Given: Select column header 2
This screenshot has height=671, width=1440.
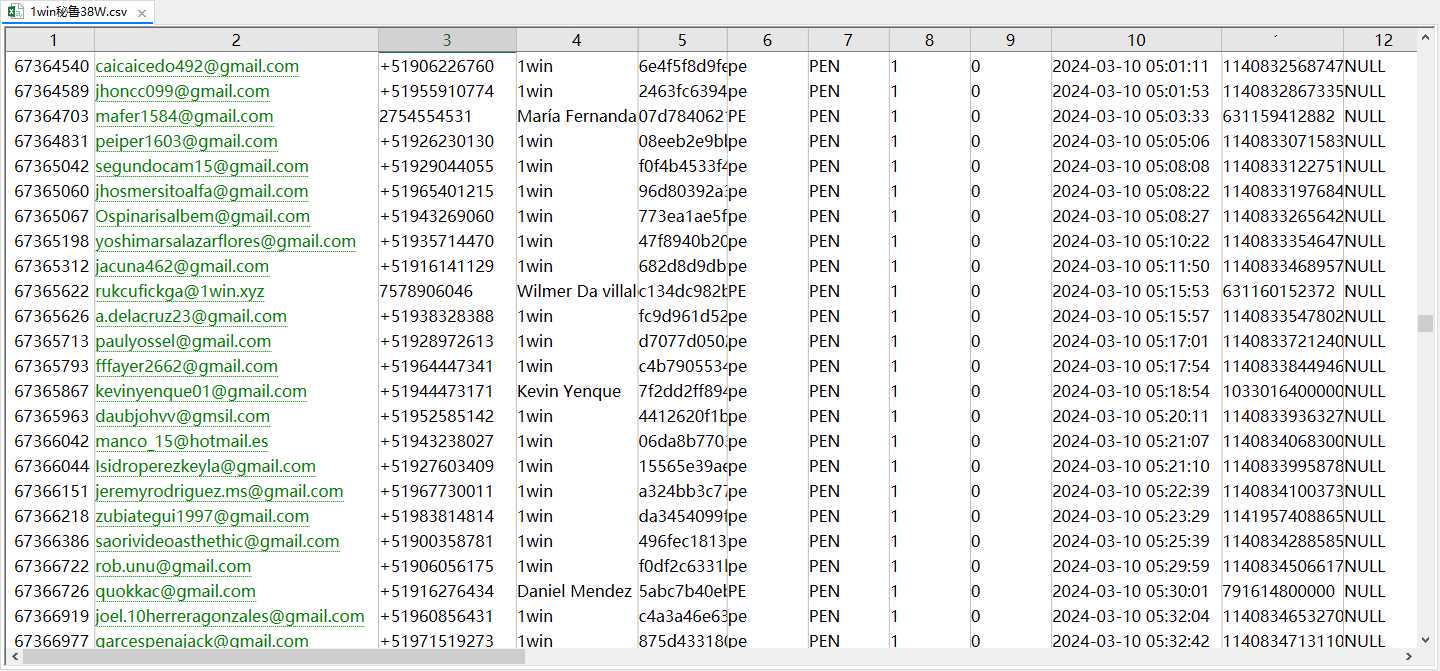Looking at the screenshot, I should [x=236, y=40].
